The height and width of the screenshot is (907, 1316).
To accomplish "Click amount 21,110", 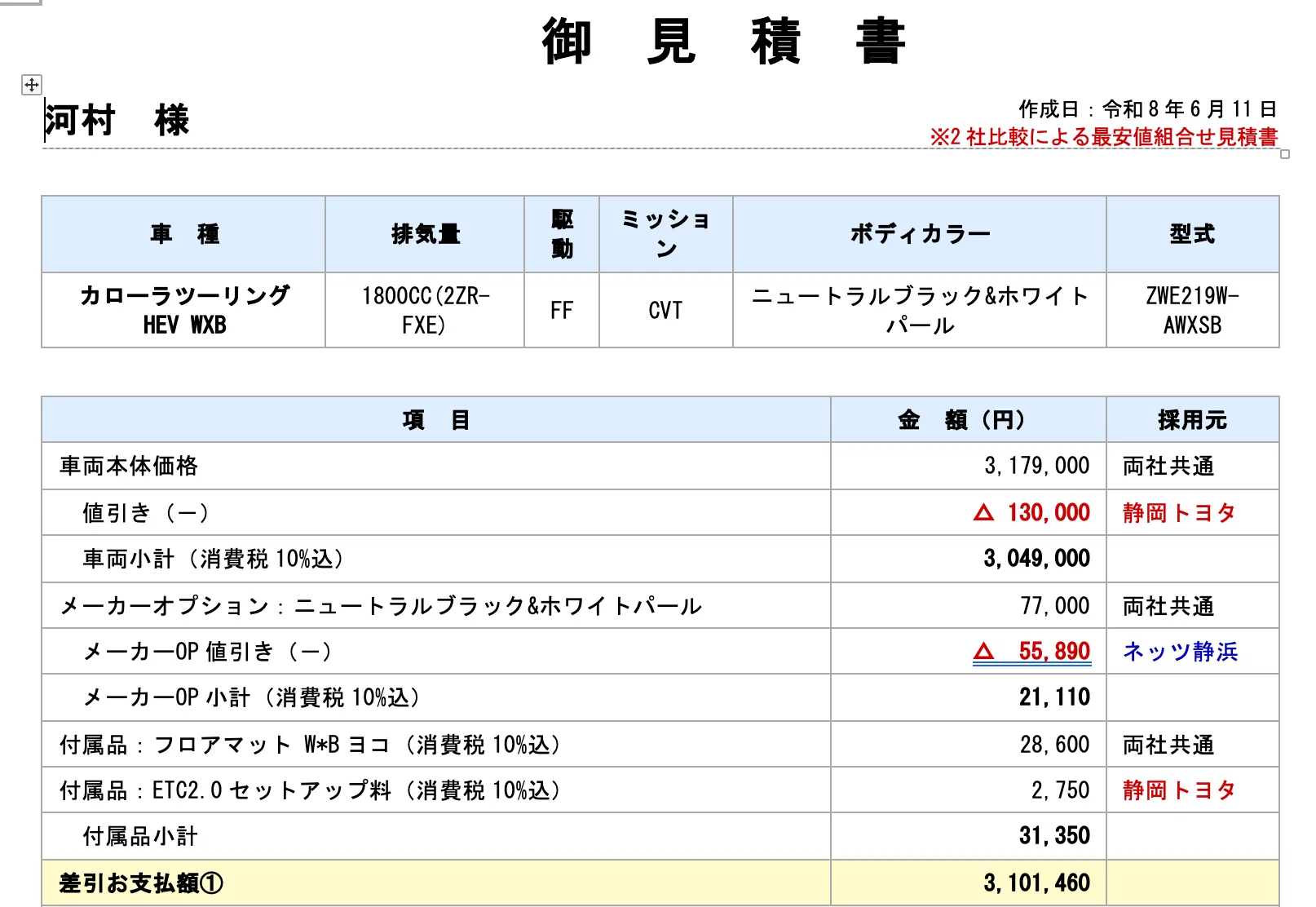I will tap(1054, 697).
